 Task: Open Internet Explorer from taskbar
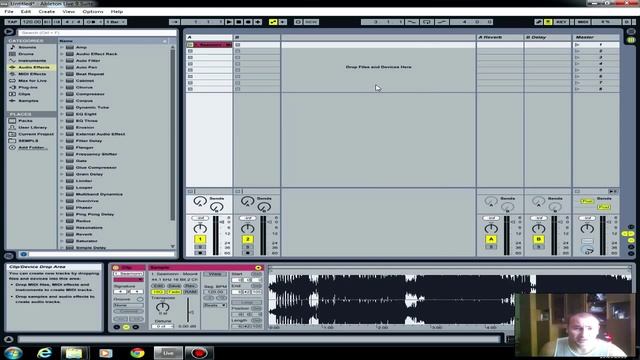[x=44, y=353]
